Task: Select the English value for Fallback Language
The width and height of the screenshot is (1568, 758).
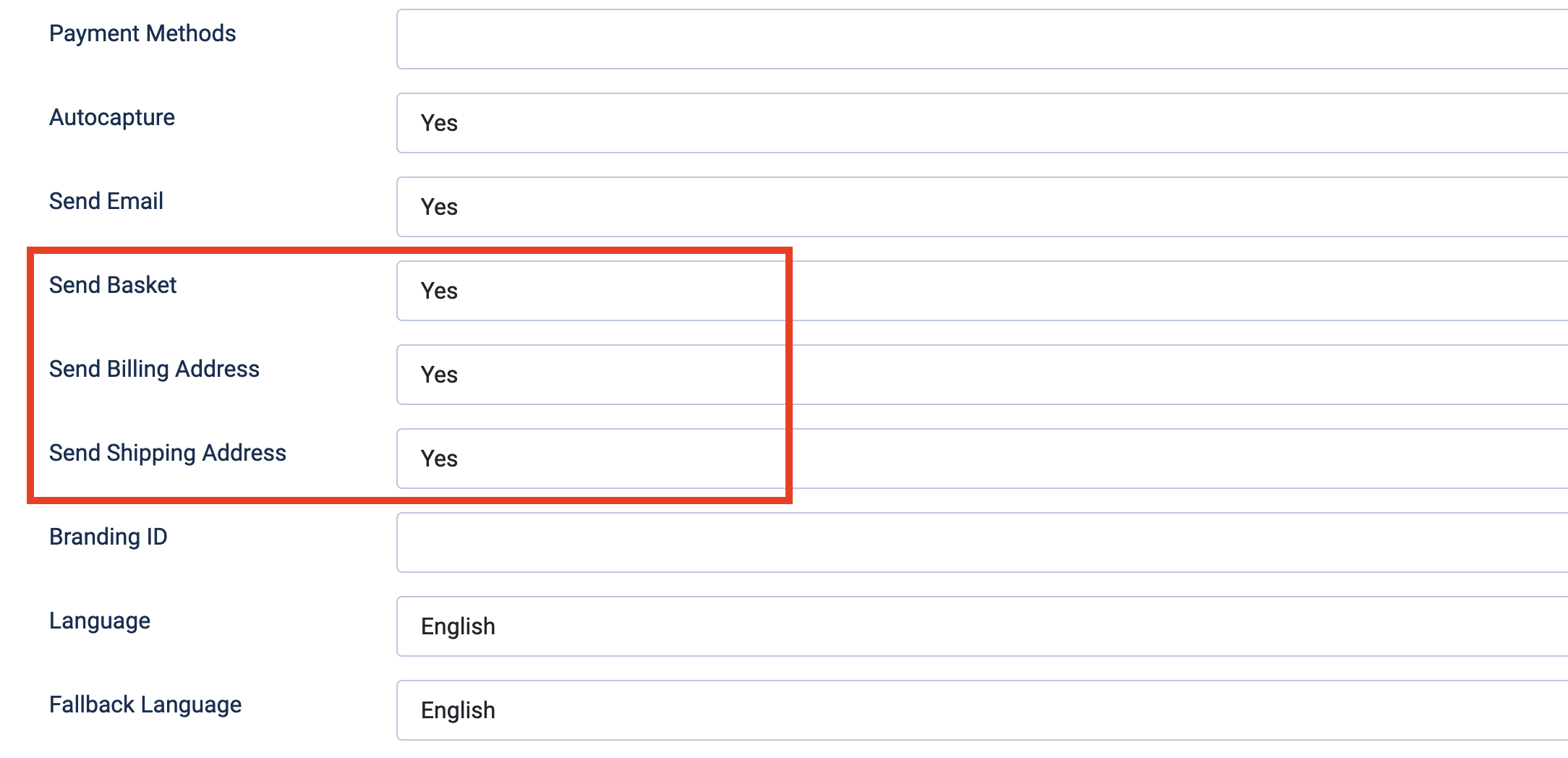Action: click(x=459, y=710)
